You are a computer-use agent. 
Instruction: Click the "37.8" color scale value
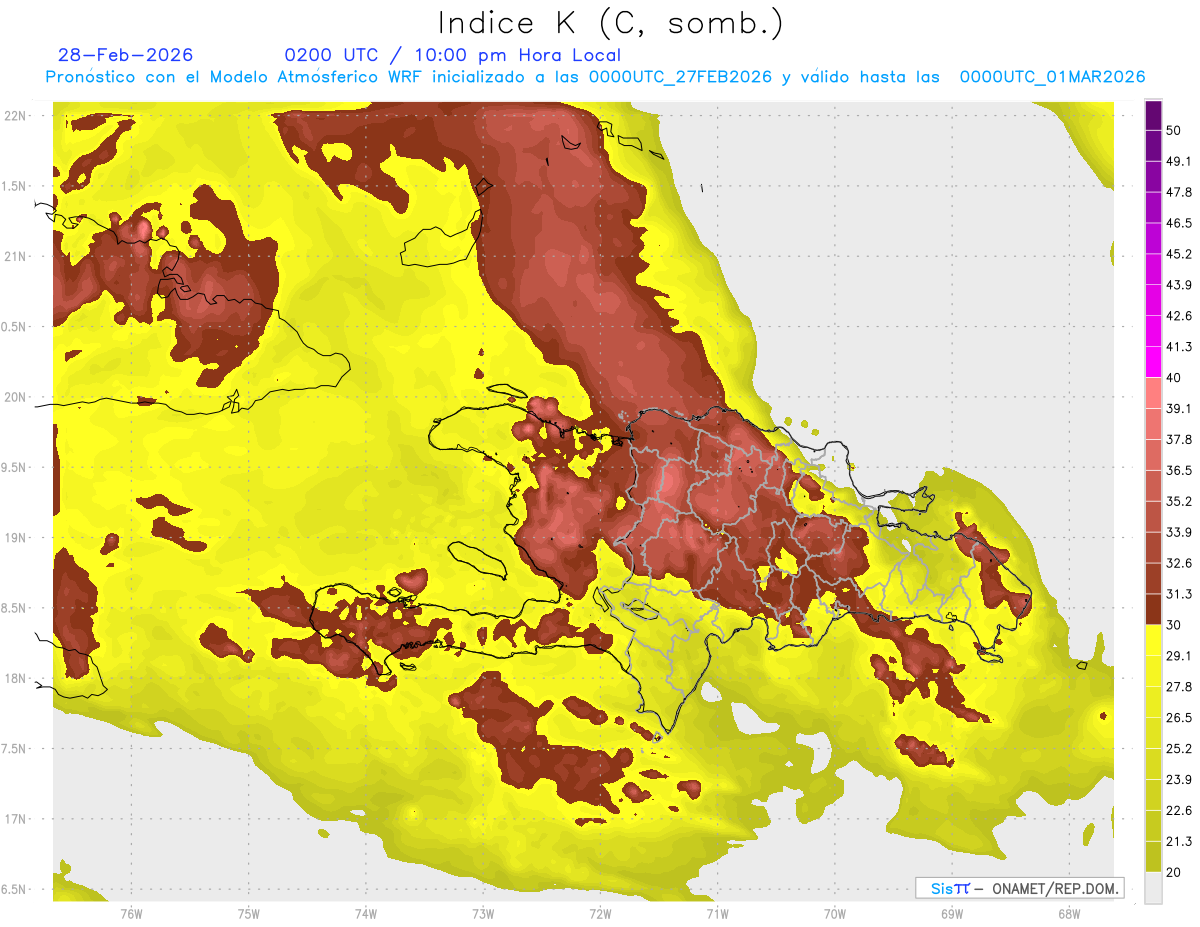[1178, 439]
